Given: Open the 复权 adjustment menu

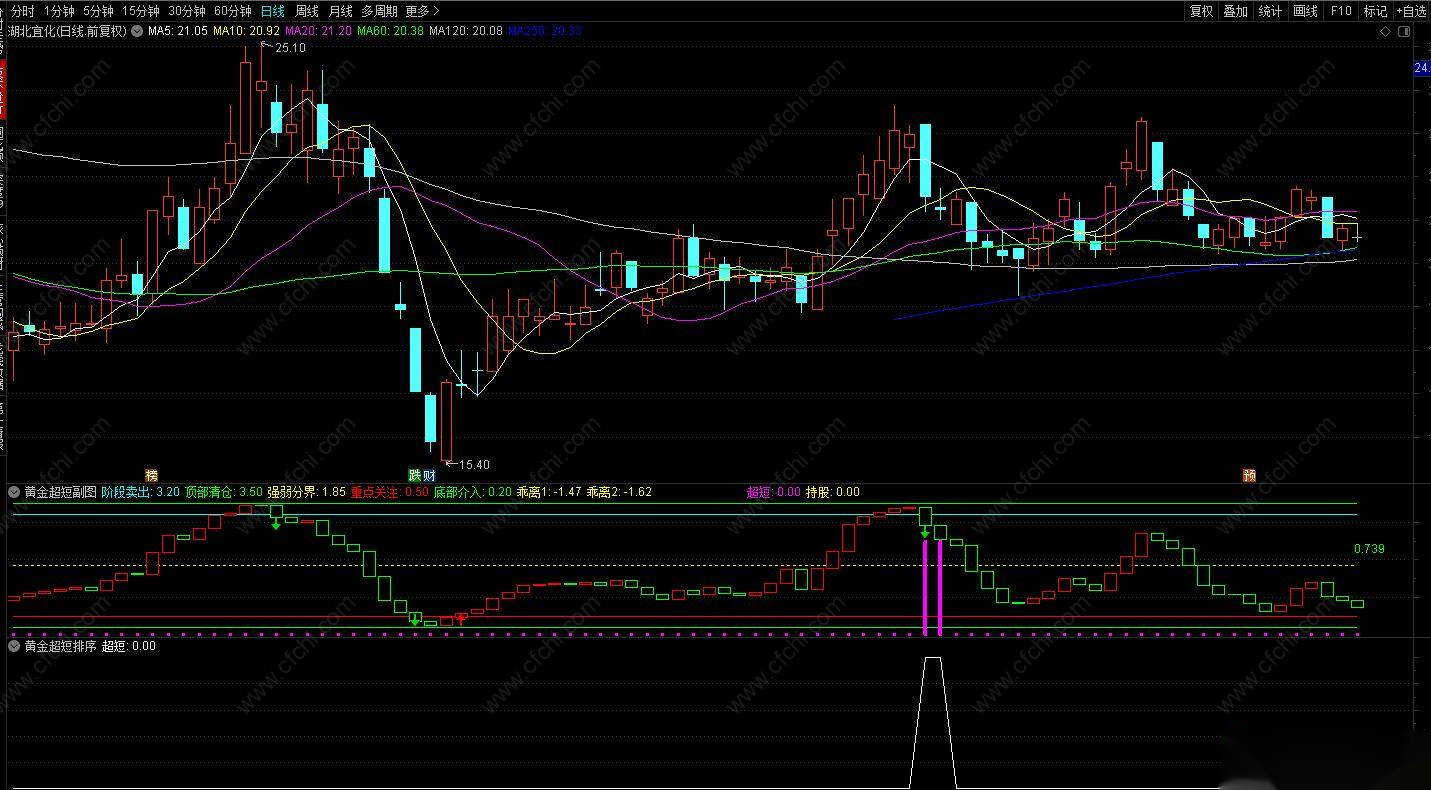Looking at the screenshot, I should pyautogui.click(x=1201, y=11).
